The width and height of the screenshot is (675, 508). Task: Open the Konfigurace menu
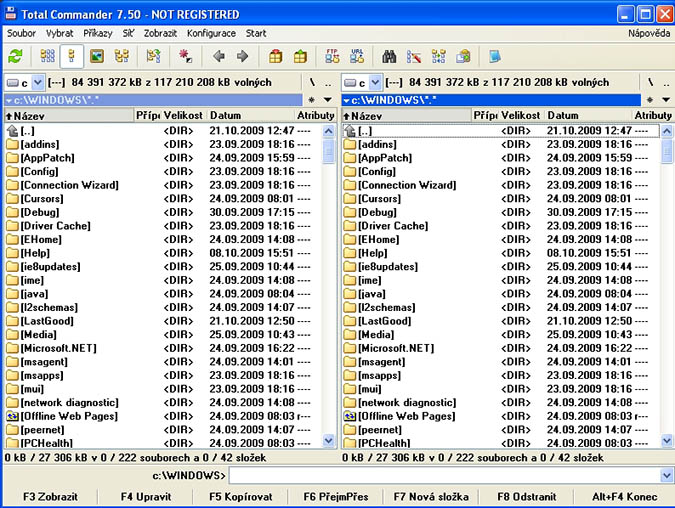[211, 33]
